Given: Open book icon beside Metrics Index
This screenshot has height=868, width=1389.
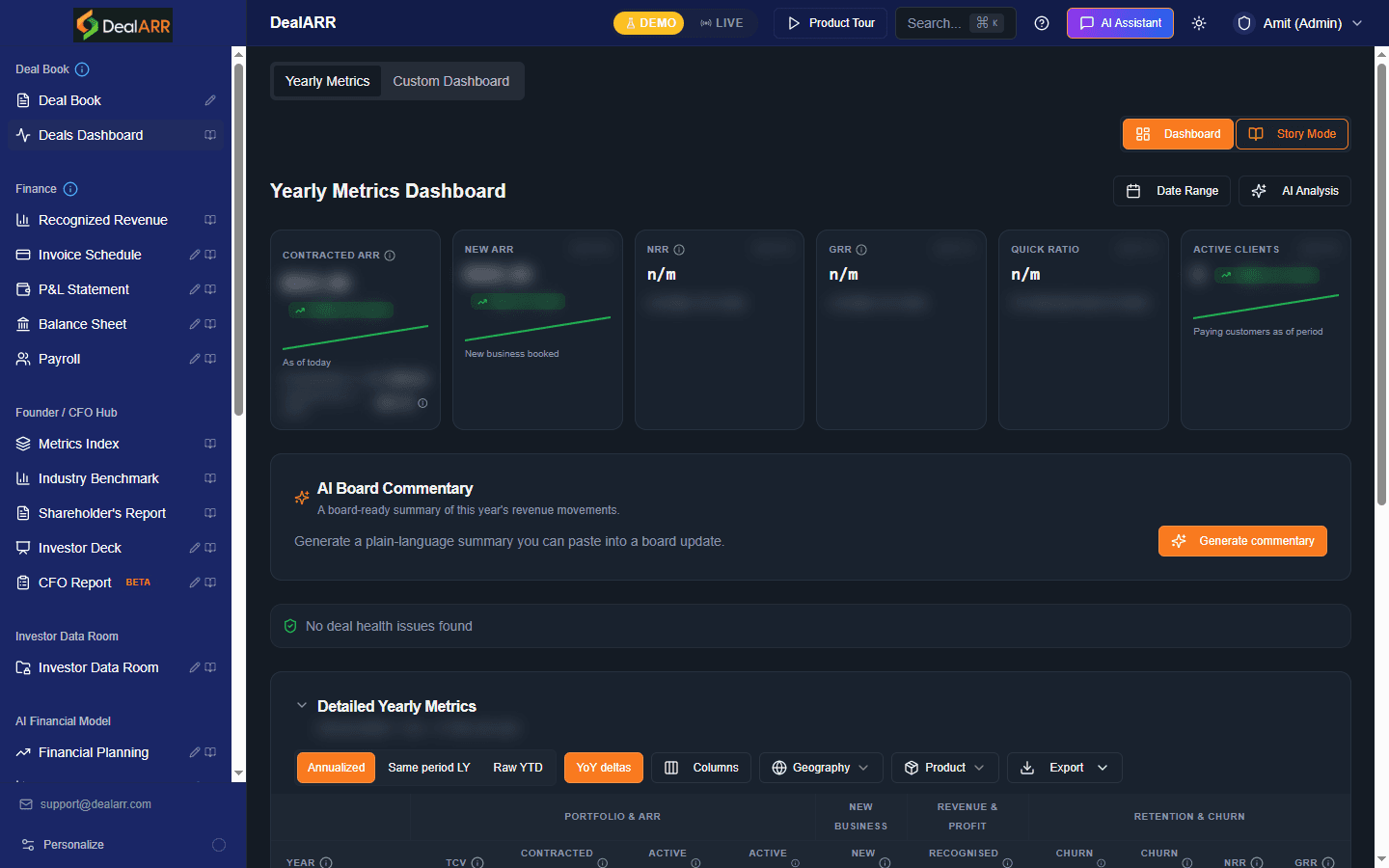Looking at the screenshot, I should 210,444.
